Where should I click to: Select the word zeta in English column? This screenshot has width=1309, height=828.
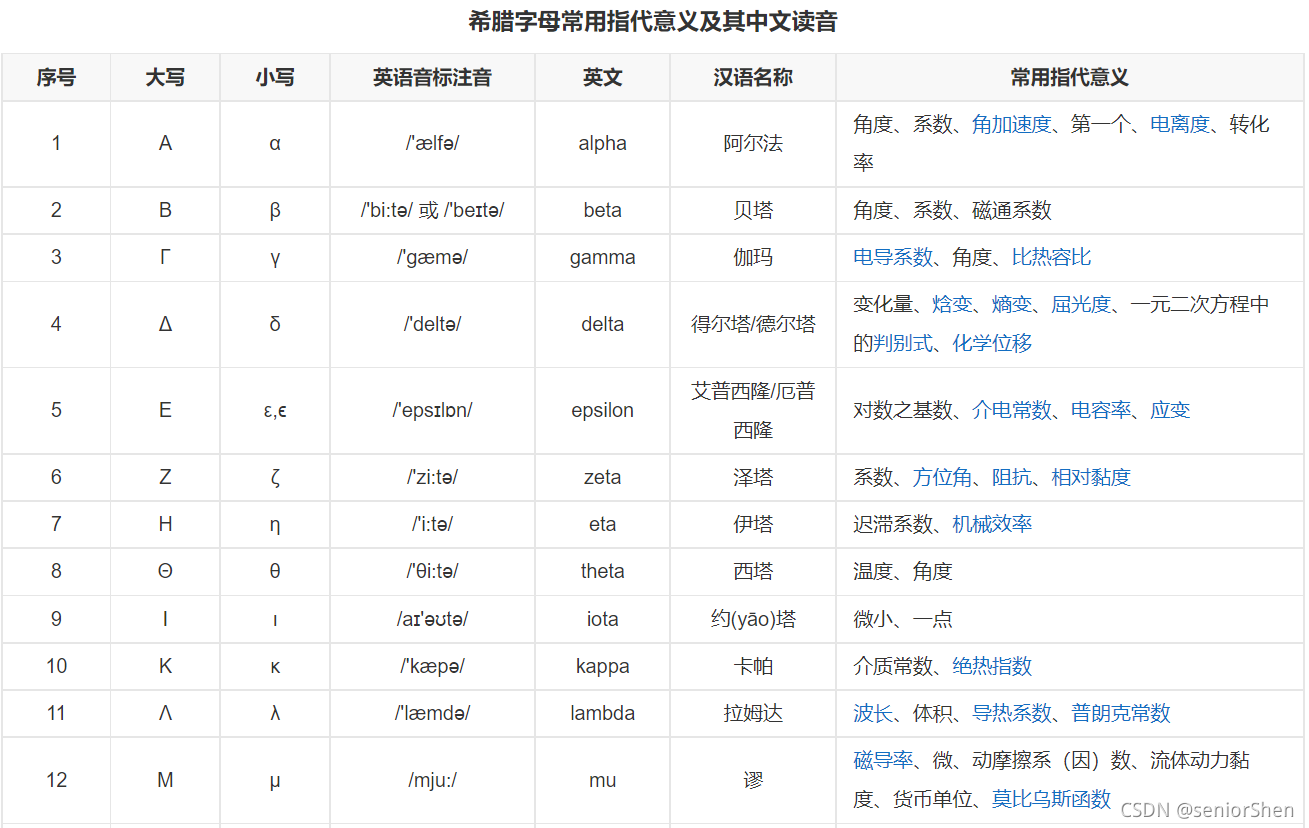tap(603, 477)
